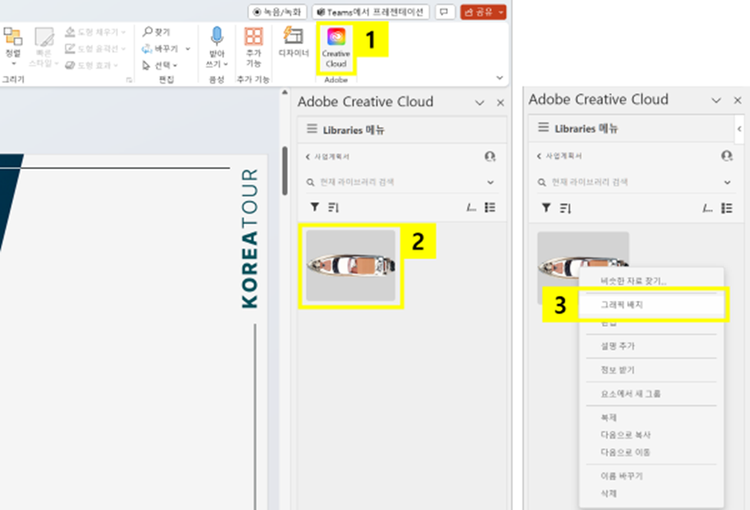
Task: Expand the search scope chevron in left panel
Action: 490,182
